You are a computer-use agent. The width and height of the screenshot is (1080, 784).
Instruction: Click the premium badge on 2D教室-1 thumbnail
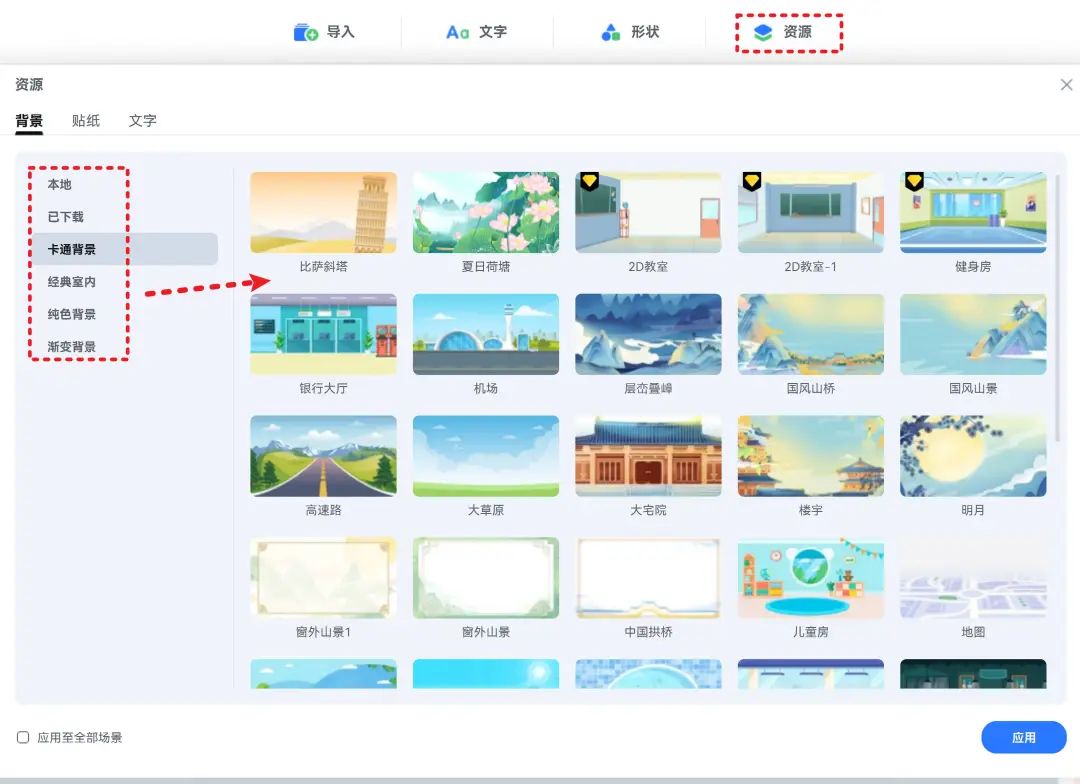point(752,181)
